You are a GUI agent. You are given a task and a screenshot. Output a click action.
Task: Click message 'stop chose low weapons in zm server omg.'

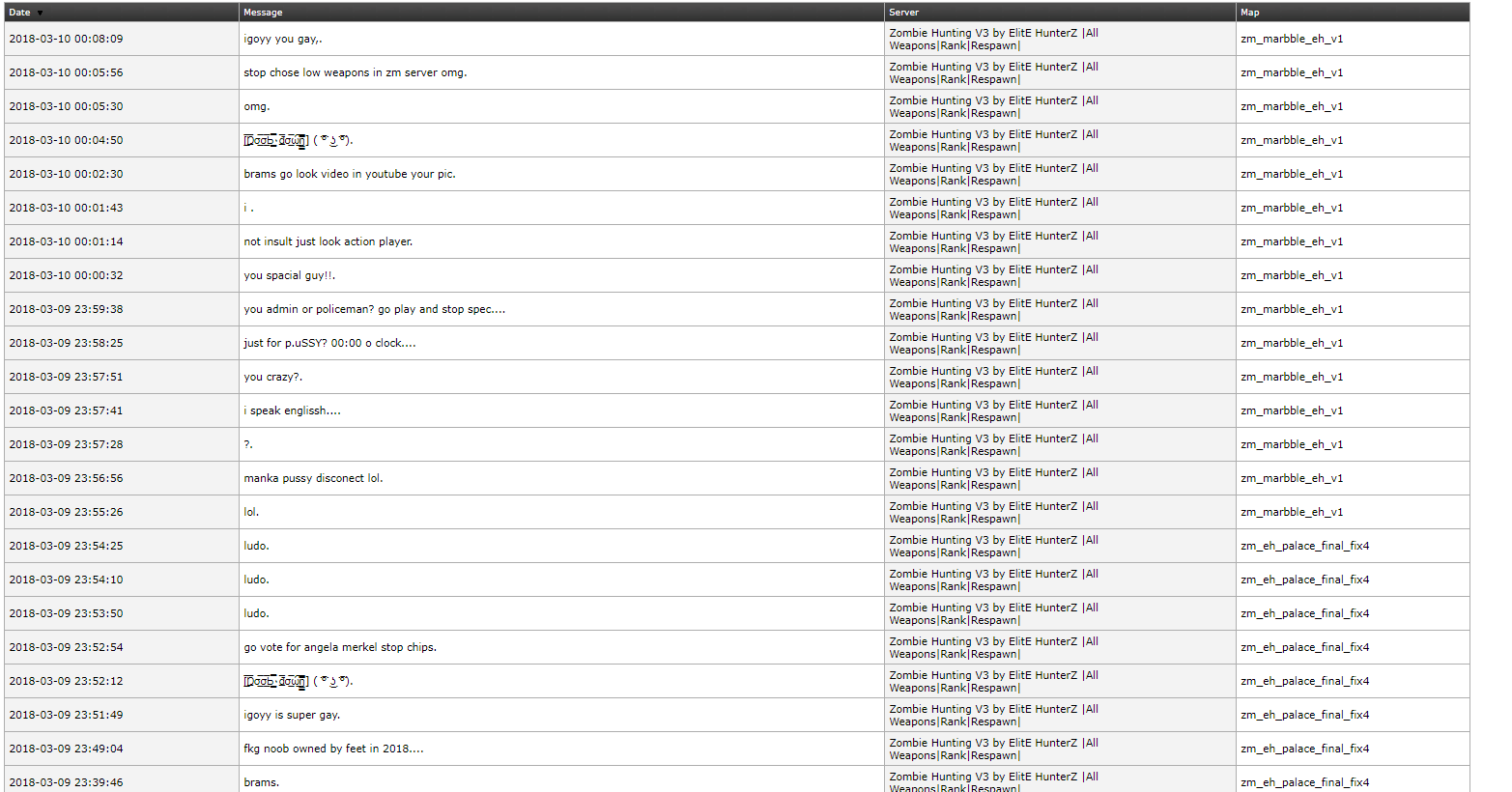pos(356,72)
